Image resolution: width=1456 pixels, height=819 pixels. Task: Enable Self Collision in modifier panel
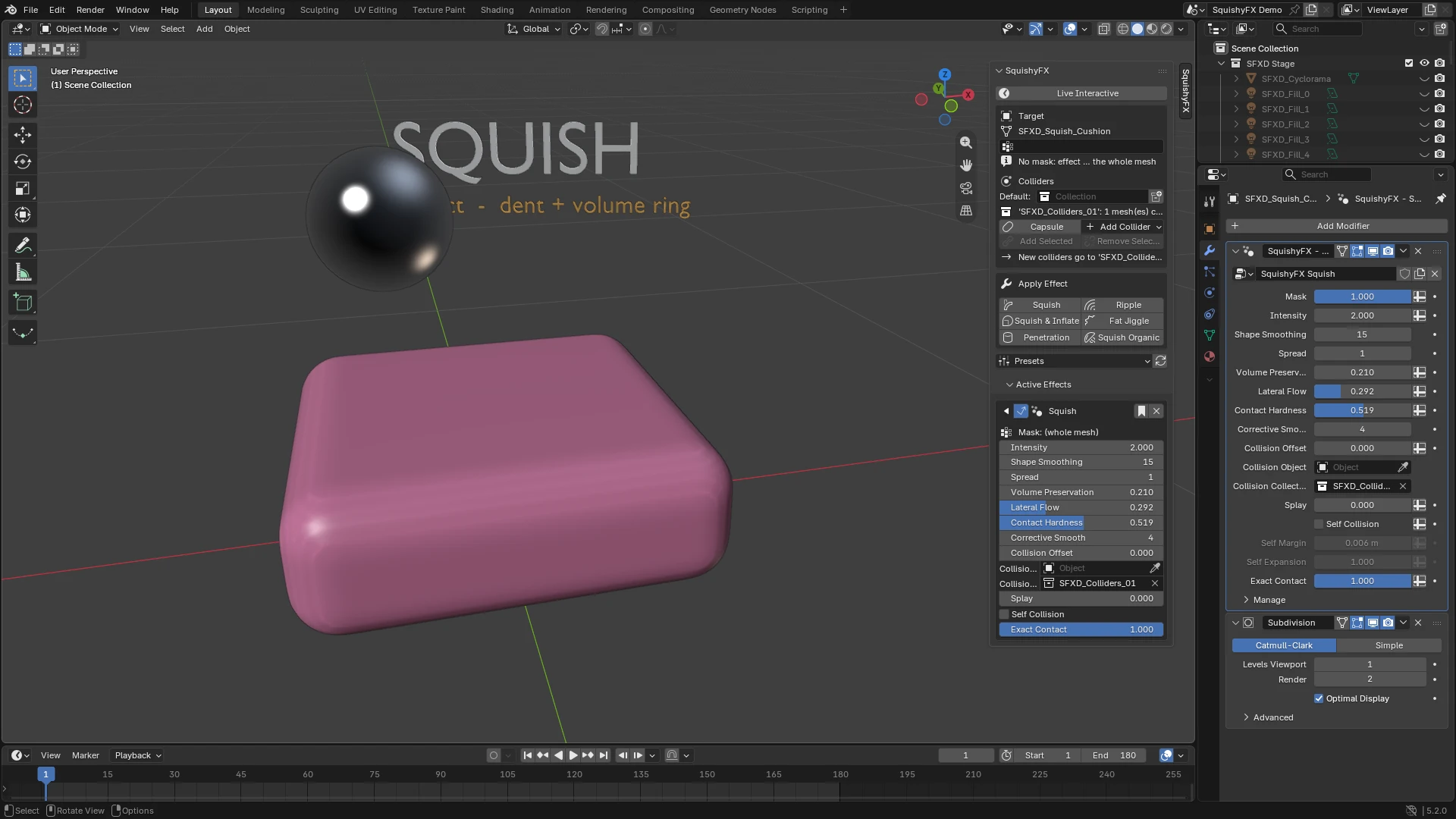tap(1319, 524)
